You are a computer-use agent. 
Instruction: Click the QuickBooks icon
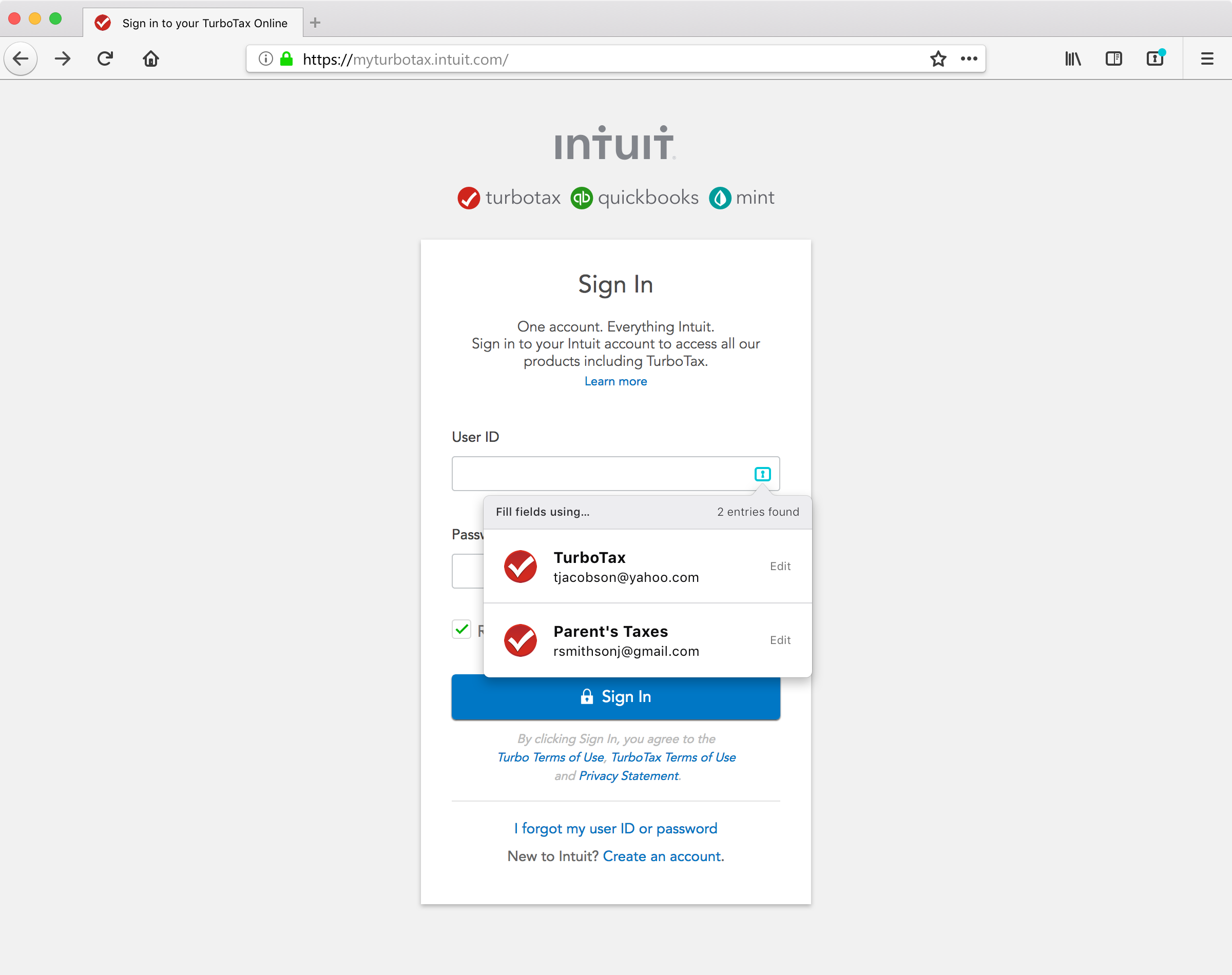pos(581,198)
